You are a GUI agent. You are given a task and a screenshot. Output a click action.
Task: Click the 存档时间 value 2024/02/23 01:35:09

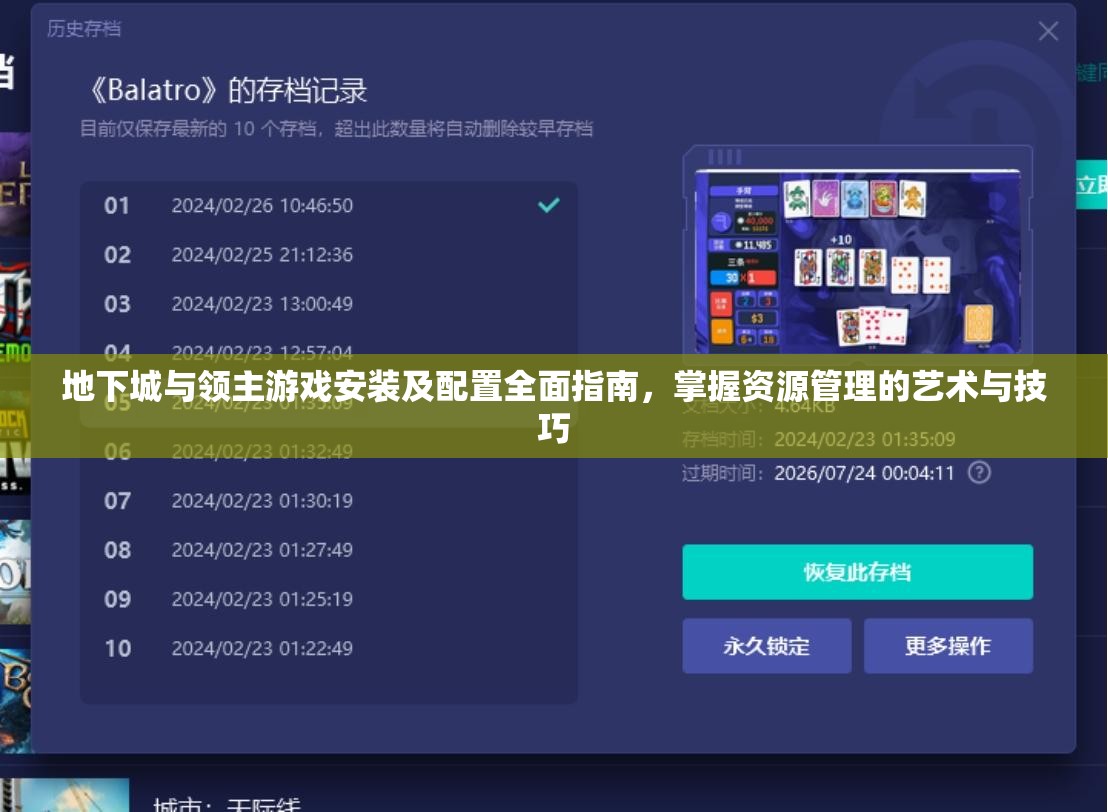(864, 440)
